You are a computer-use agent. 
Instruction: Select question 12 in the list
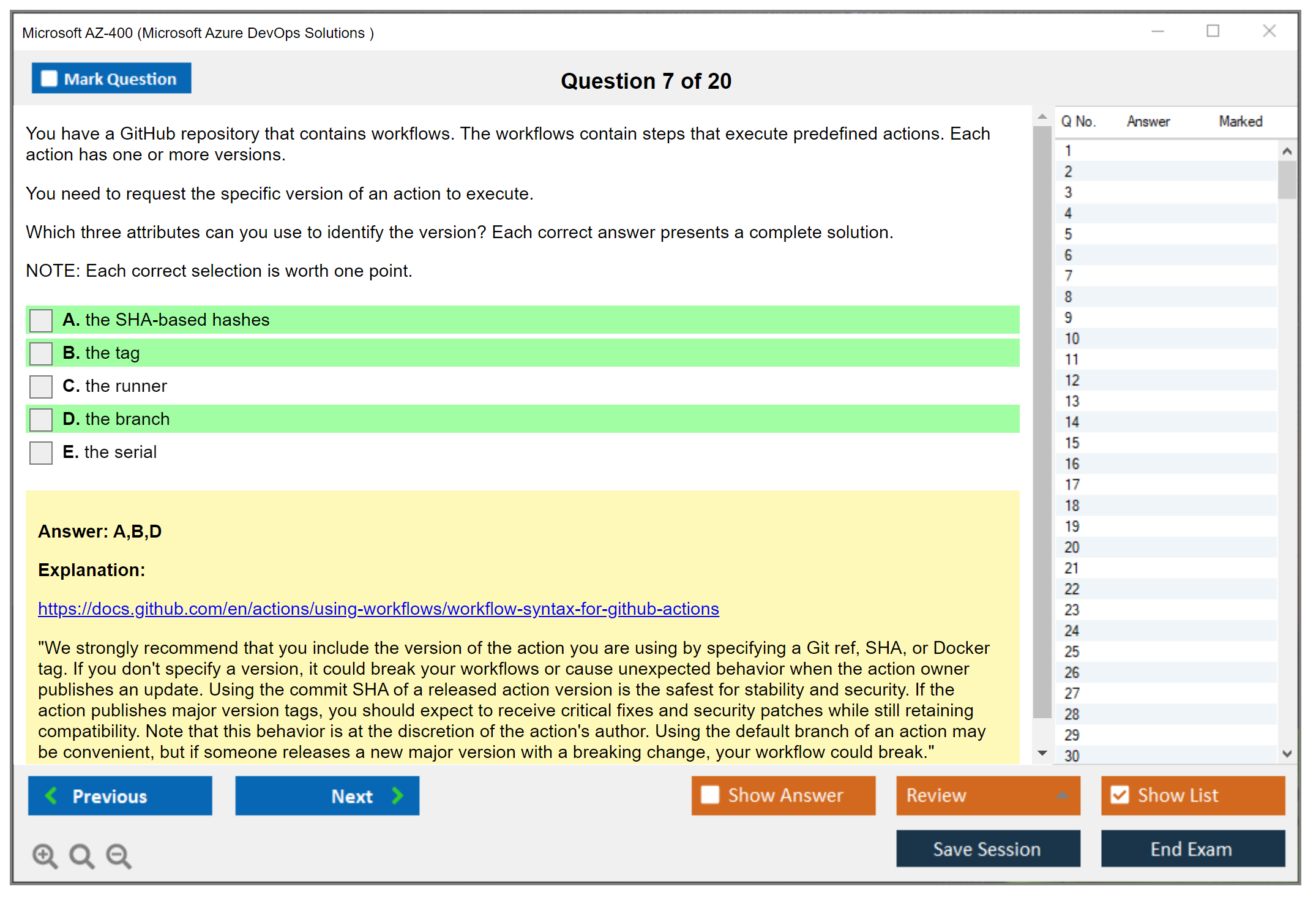coord(1072,380)
